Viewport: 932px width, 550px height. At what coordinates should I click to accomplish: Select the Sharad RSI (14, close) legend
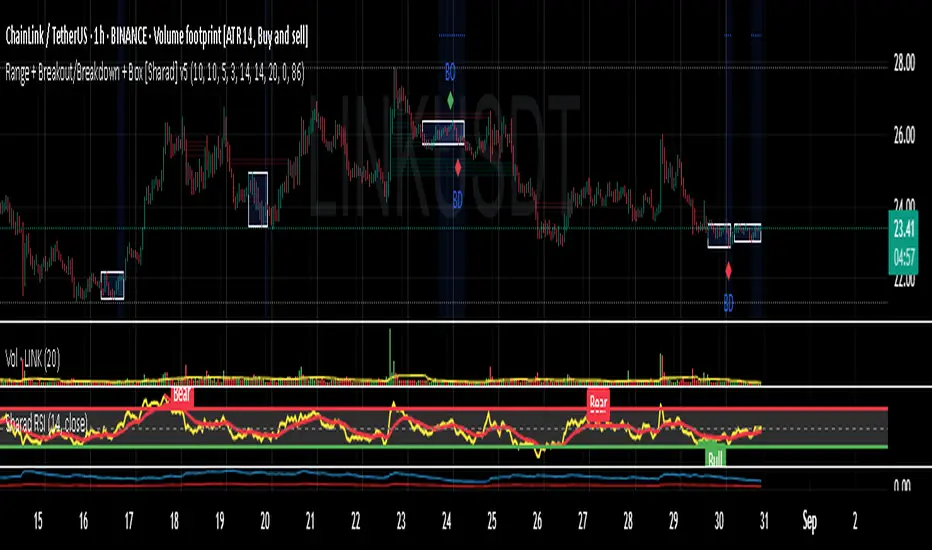tap(46, 423)
